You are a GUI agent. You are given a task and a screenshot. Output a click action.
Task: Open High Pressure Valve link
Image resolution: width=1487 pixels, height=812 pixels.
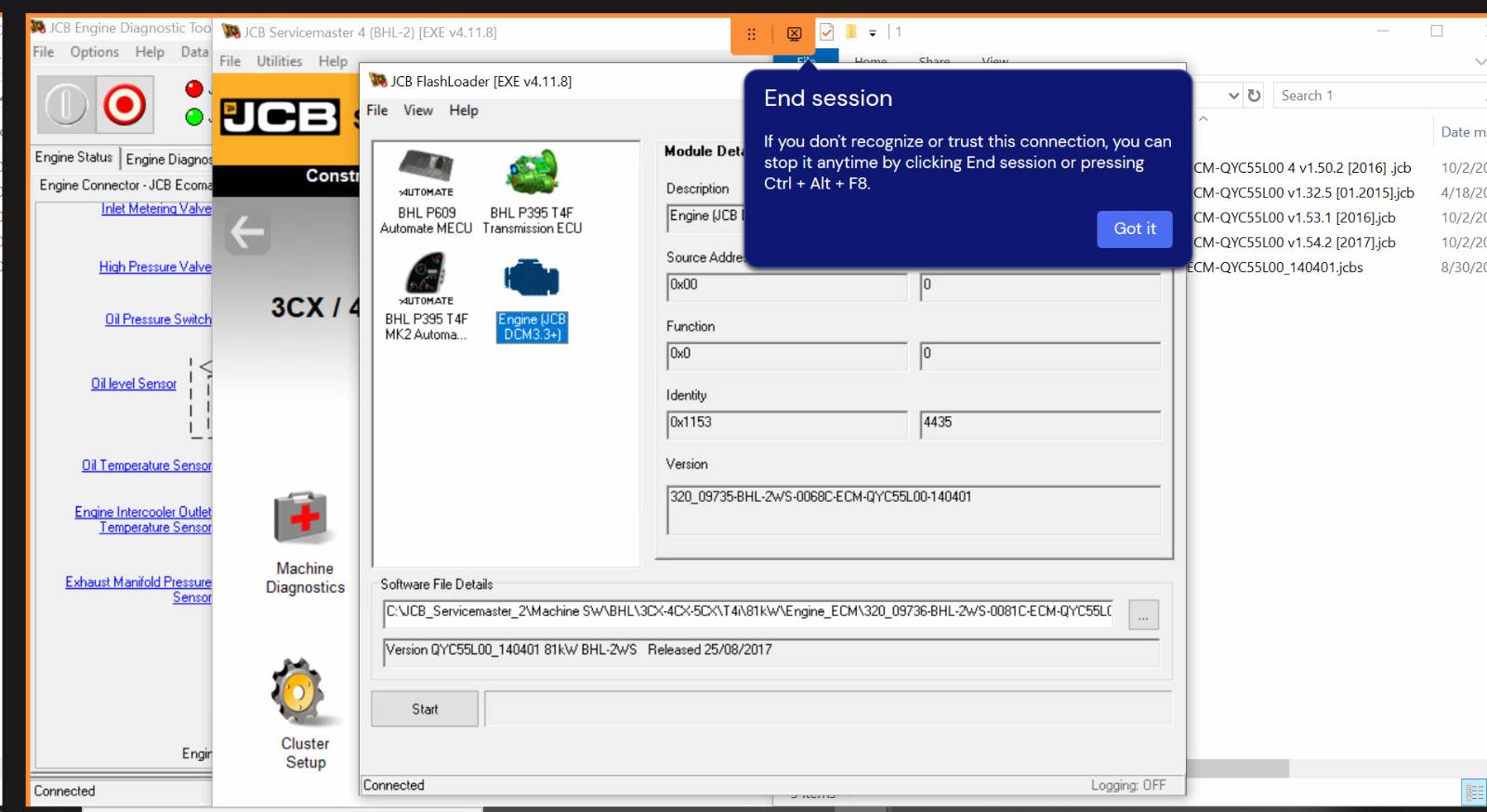[155, 268]
